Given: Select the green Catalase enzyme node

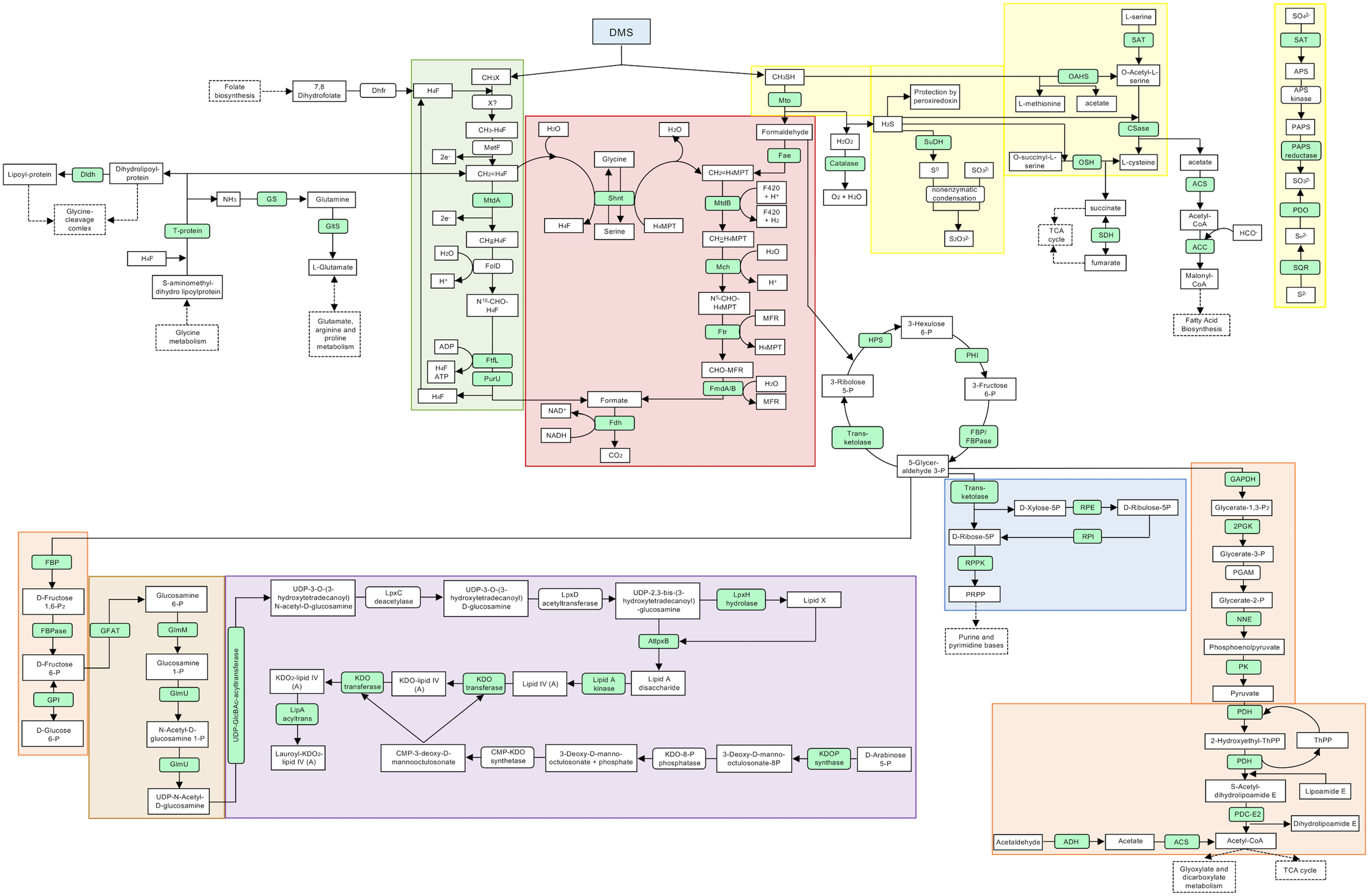Looking at the screenshot, I should pyautogui.click(x=844, y=163).
